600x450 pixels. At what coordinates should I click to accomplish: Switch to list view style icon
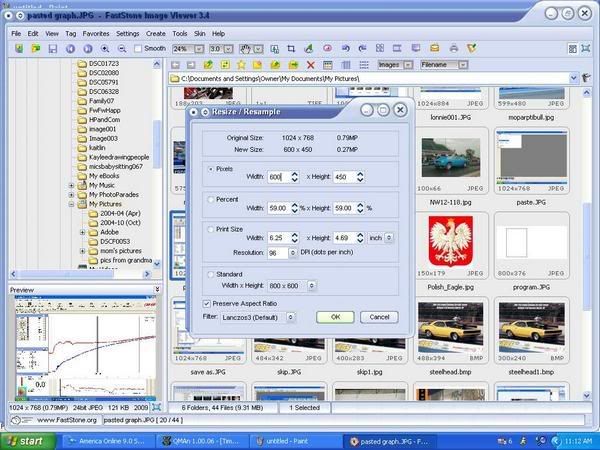[x=364, y=65]
